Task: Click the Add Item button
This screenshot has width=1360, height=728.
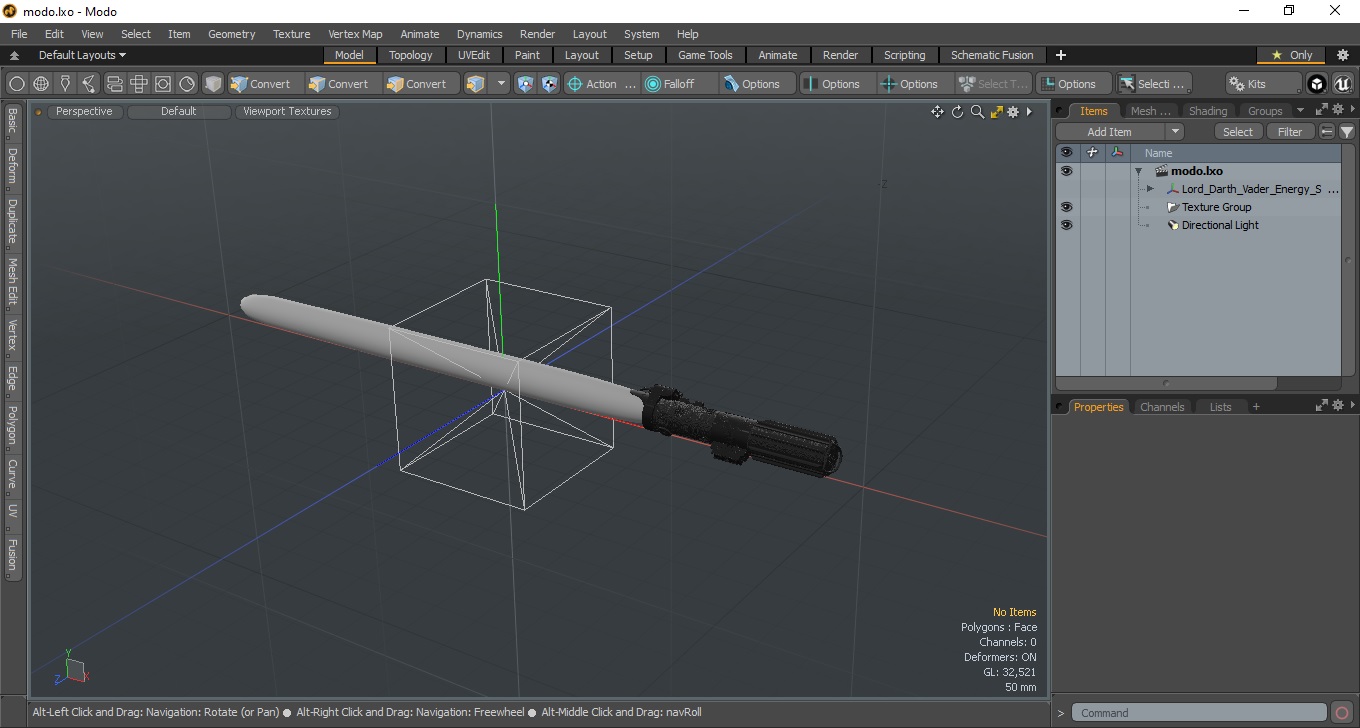Action: [x=1110, y=132]
